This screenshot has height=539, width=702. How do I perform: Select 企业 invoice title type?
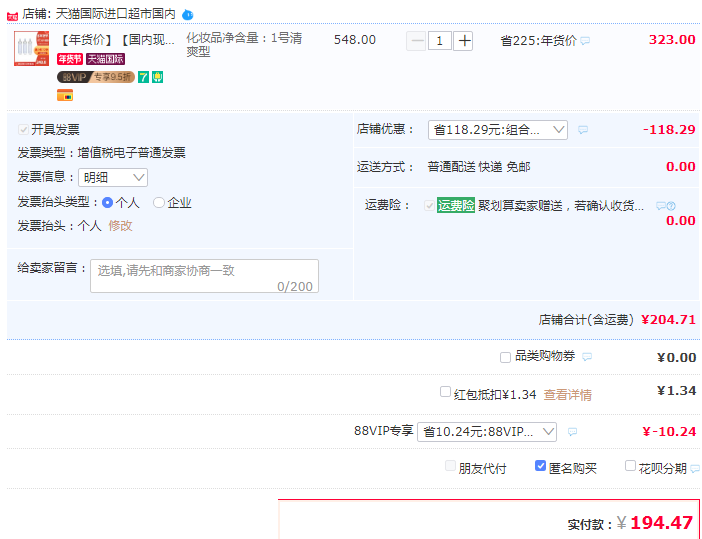point(158,203)
